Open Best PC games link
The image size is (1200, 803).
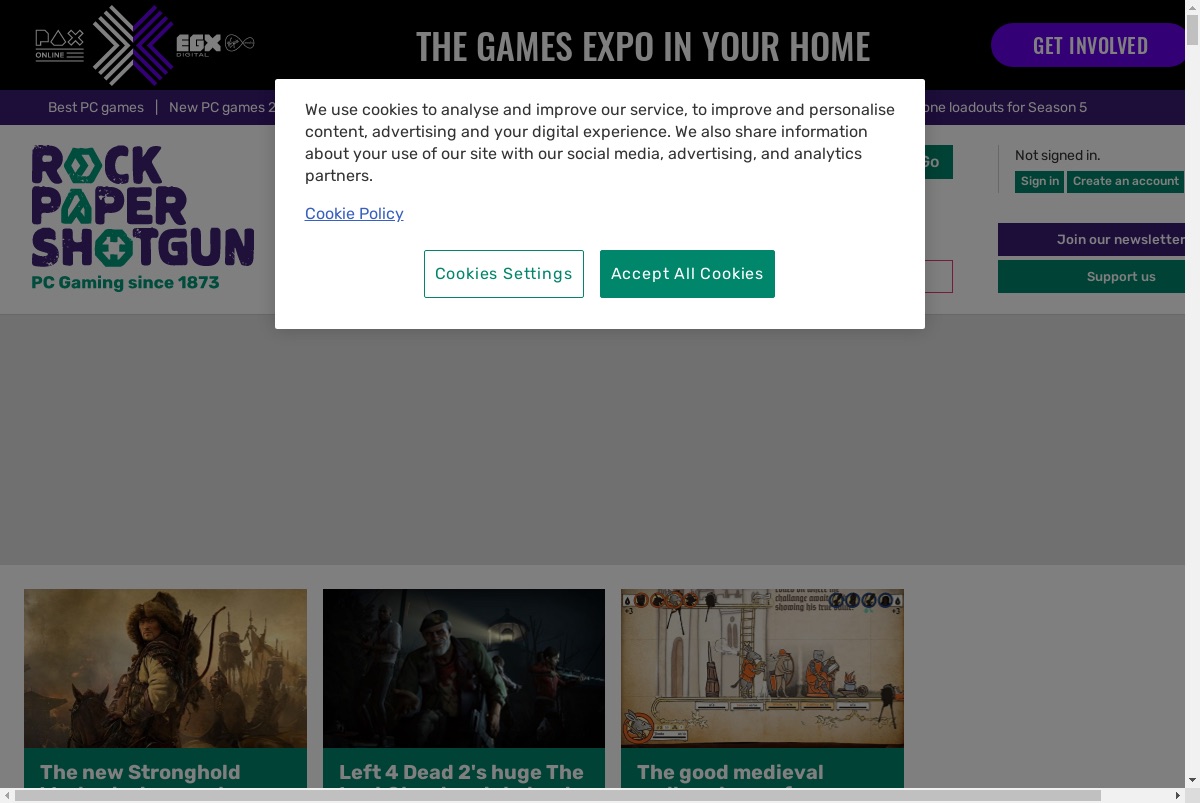tap(96, 107)
